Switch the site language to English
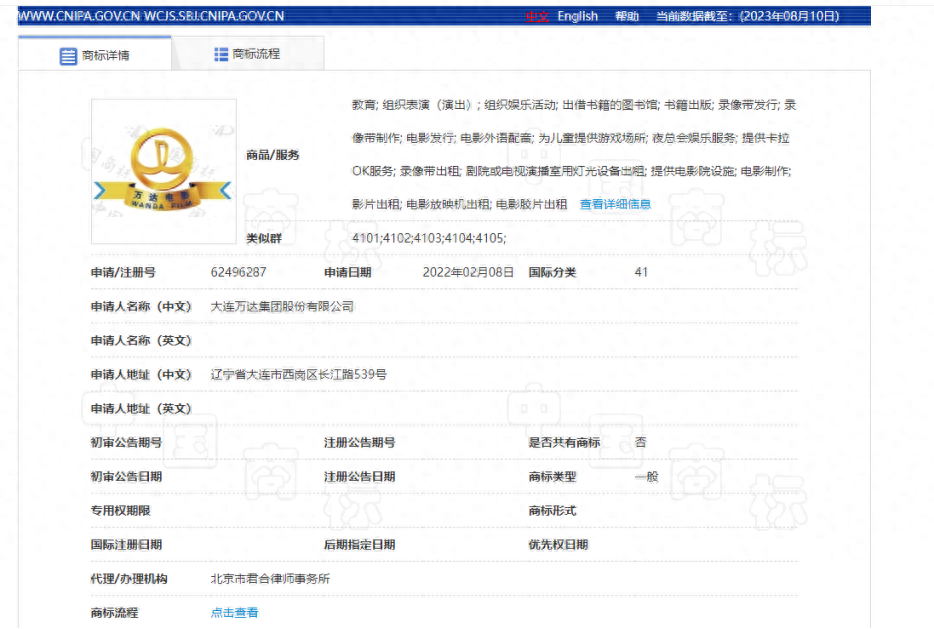The image size is (934, 629). pyautogui.click(x=578, y=15)
